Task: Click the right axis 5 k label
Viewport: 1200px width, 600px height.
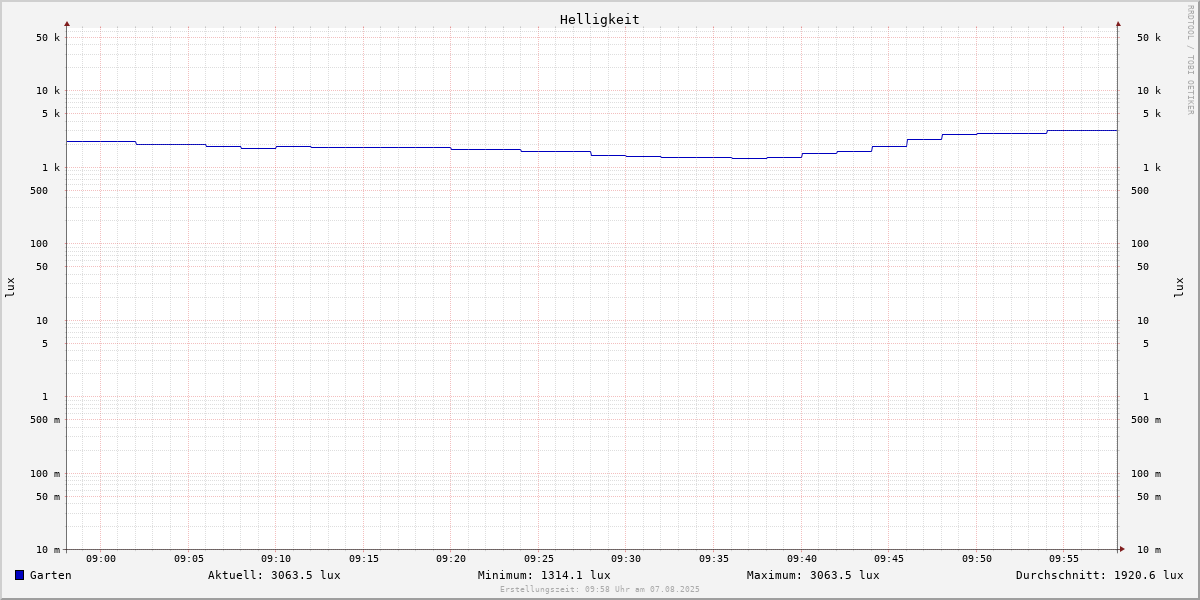Action: (1152, 114)
